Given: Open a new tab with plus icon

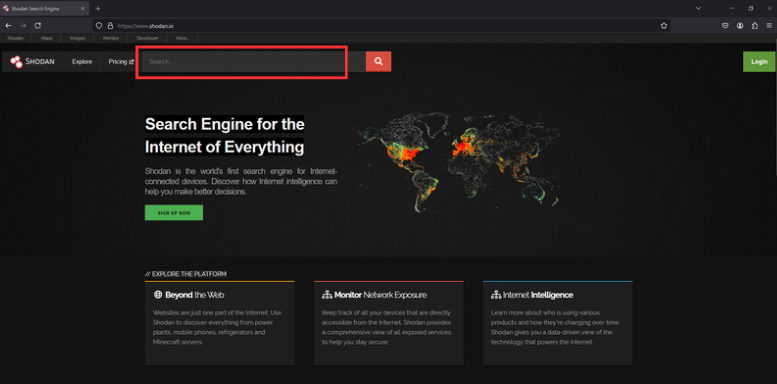Looking at the screenshot, I should [x=98, y=8].
